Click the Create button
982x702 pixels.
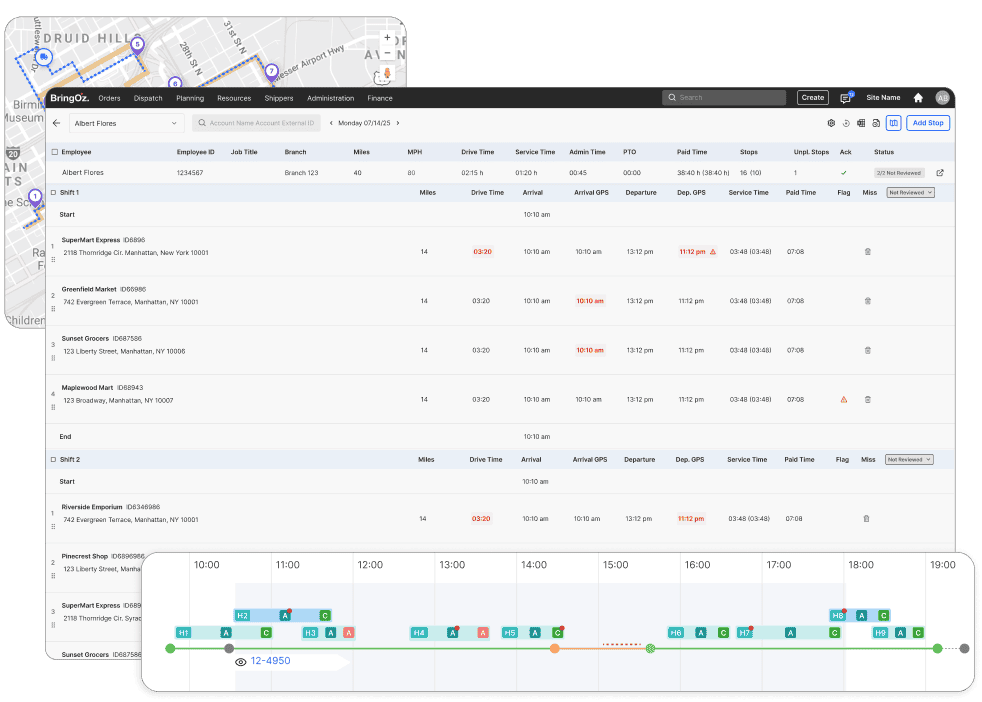812,98
